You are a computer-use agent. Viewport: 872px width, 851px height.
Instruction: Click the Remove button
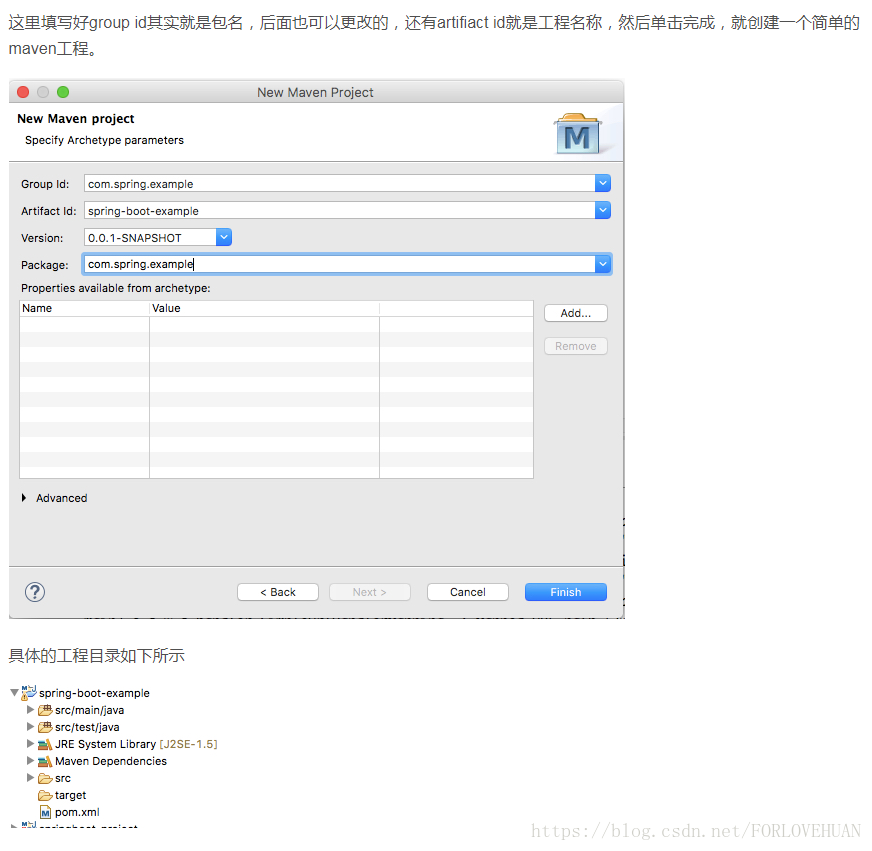click(x=576, y=346)
